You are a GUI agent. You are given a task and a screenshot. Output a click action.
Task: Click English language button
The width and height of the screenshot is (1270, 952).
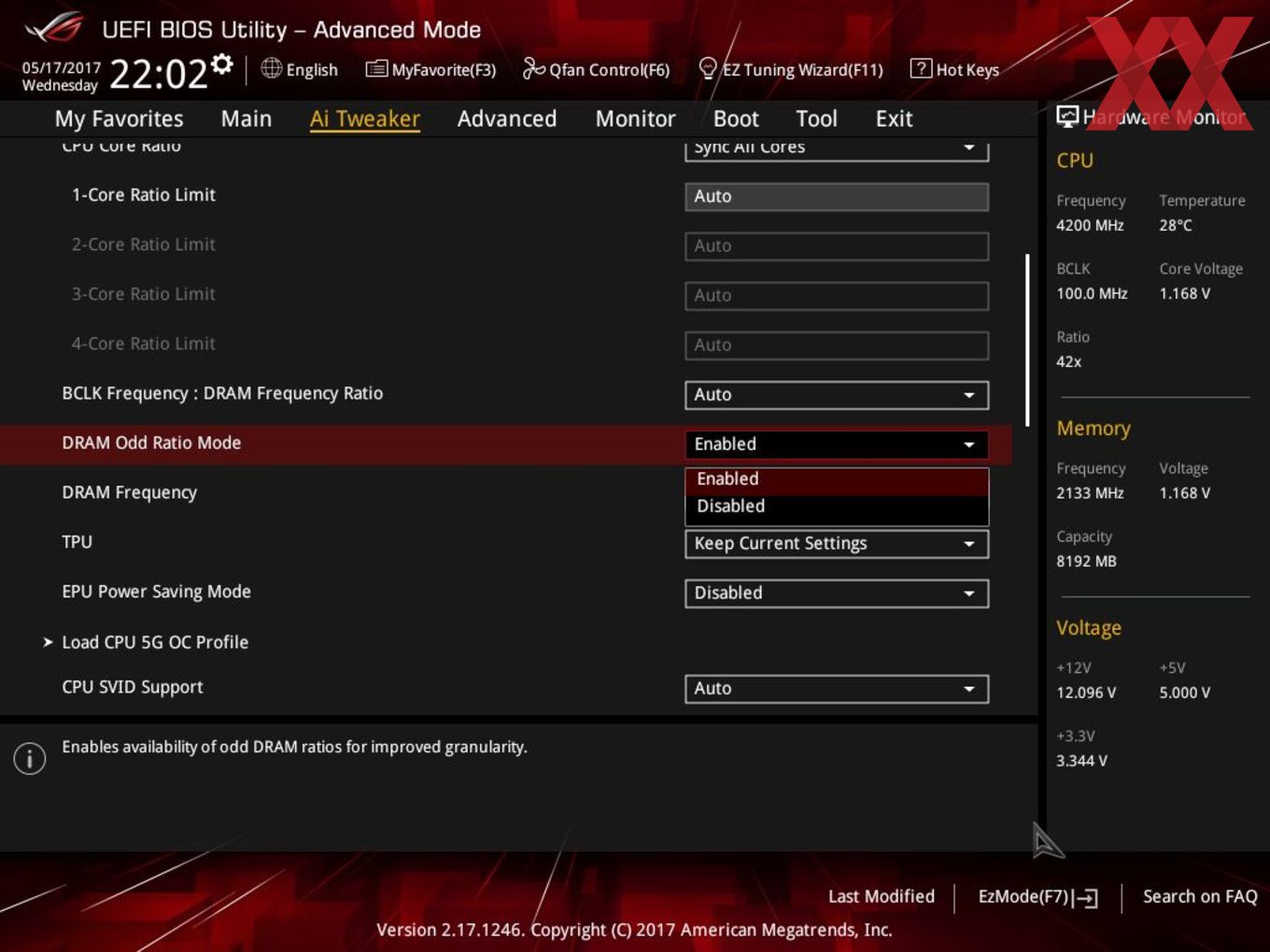click(x=300, y=69)
